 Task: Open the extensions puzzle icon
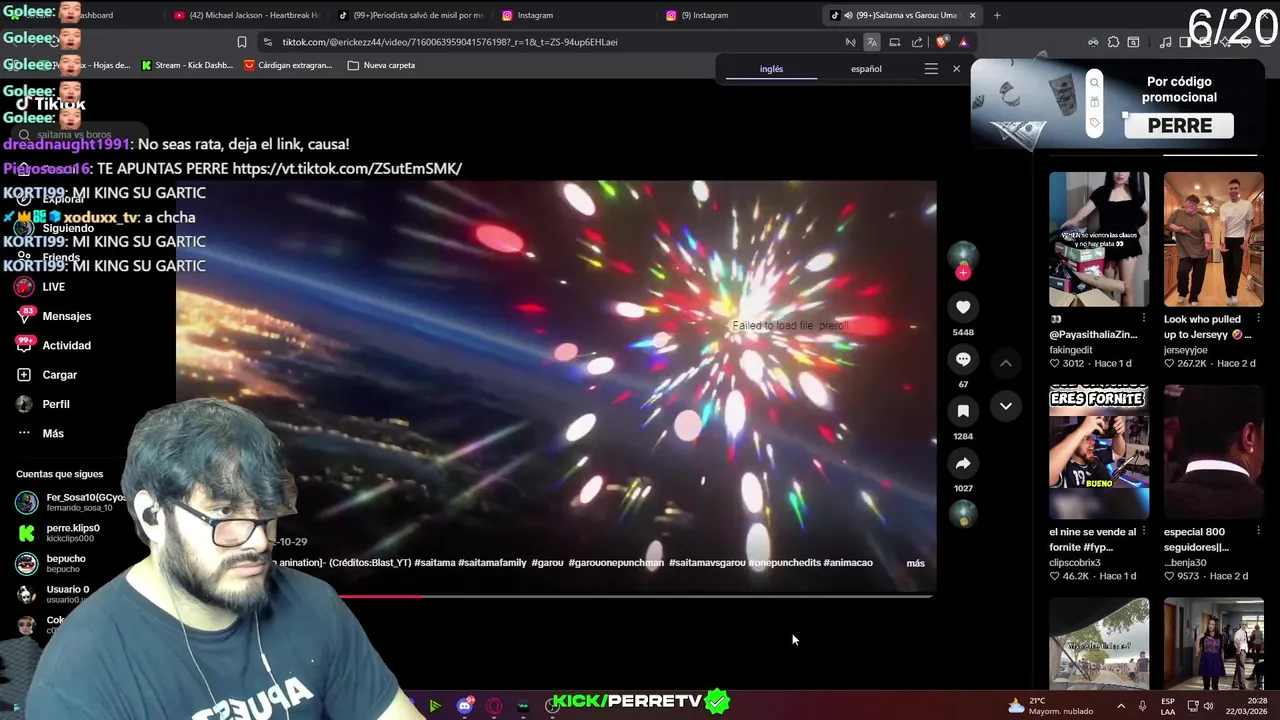pos(1113,42)
